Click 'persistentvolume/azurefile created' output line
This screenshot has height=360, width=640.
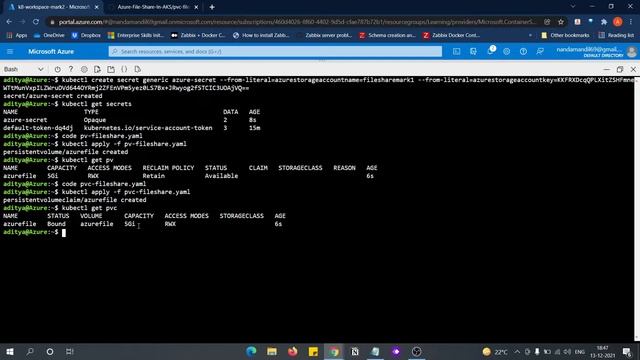[x=65, y=152]
